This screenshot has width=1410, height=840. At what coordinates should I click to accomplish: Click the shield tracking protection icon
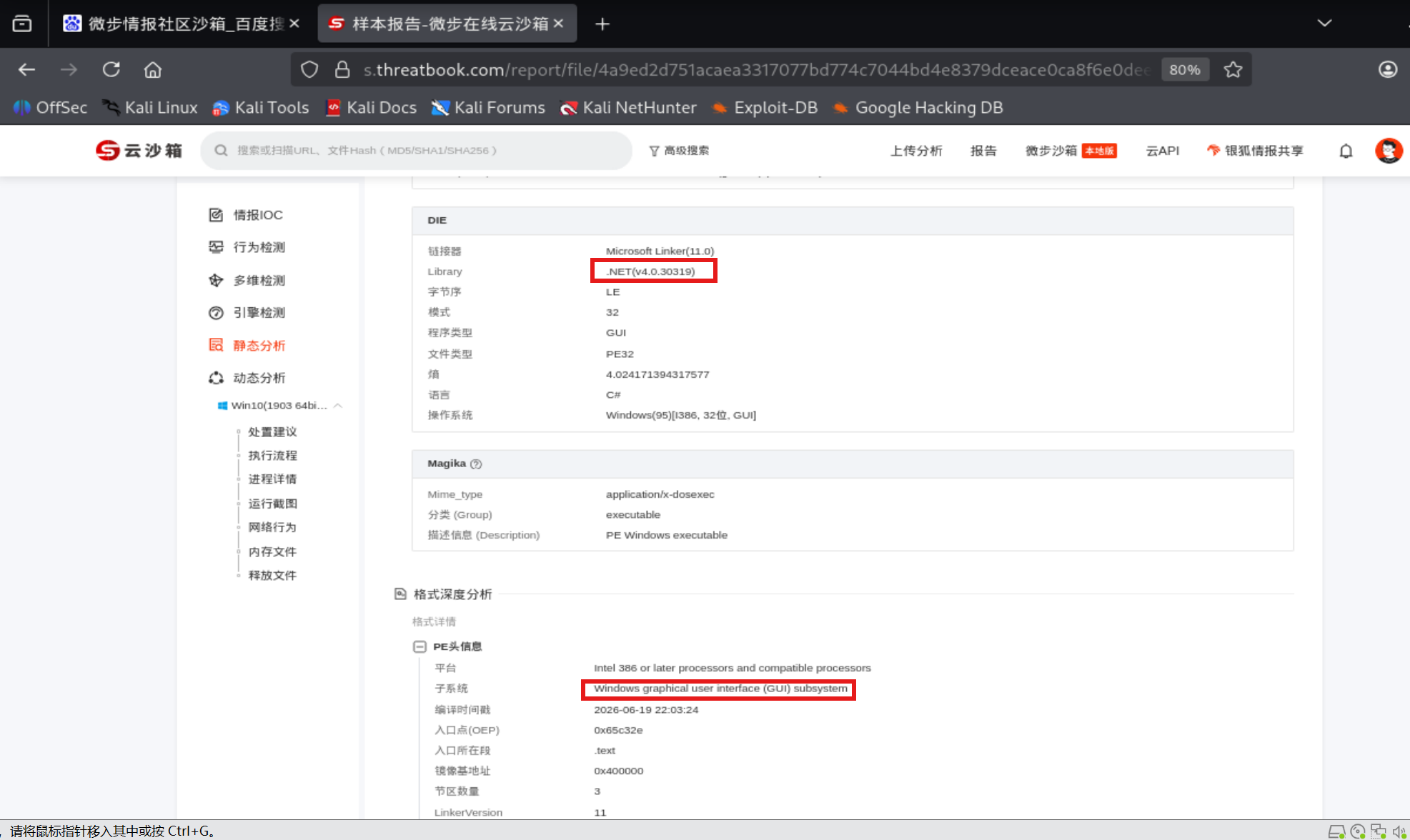point(309,69)
